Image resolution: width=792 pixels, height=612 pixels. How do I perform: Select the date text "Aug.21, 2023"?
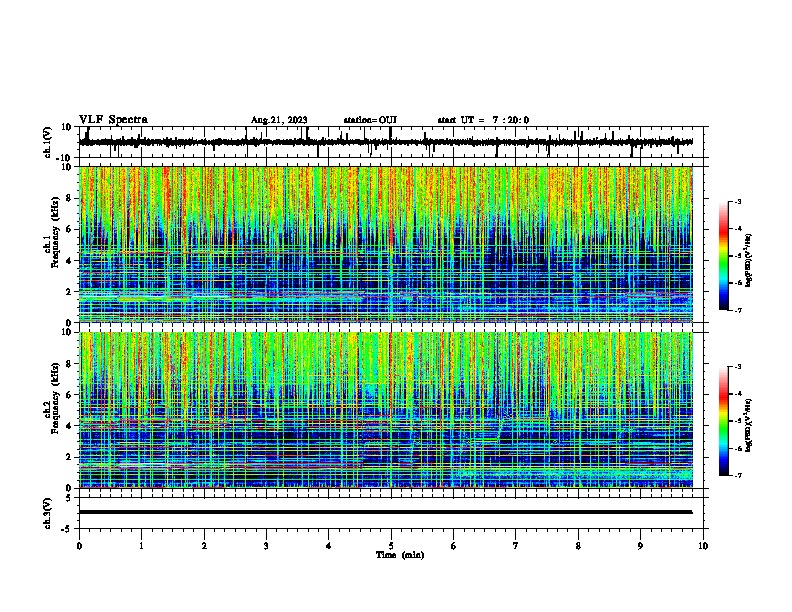coord(279,120)
